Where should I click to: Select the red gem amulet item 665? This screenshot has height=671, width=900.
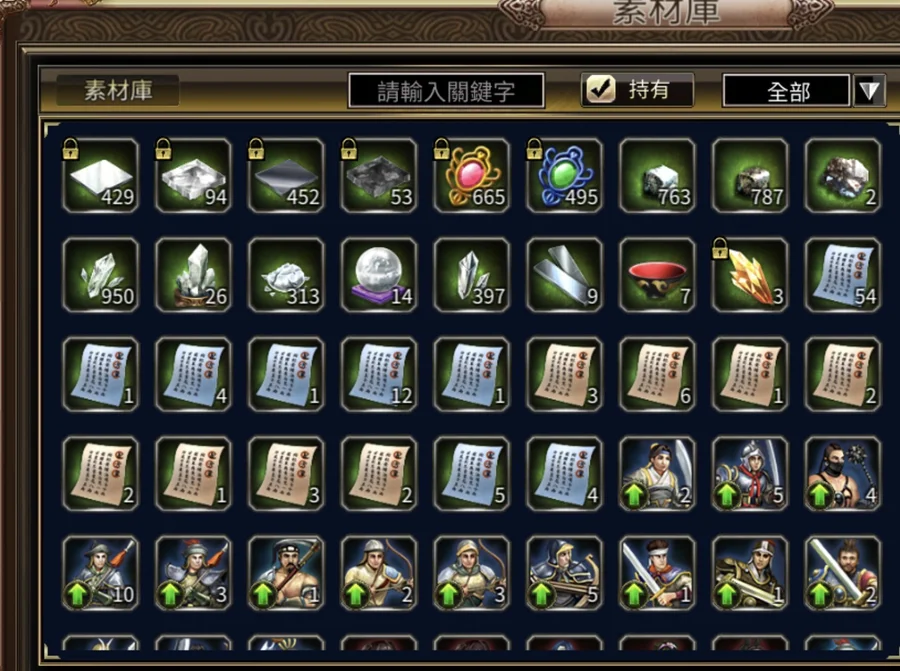click(x=472, y=176)
